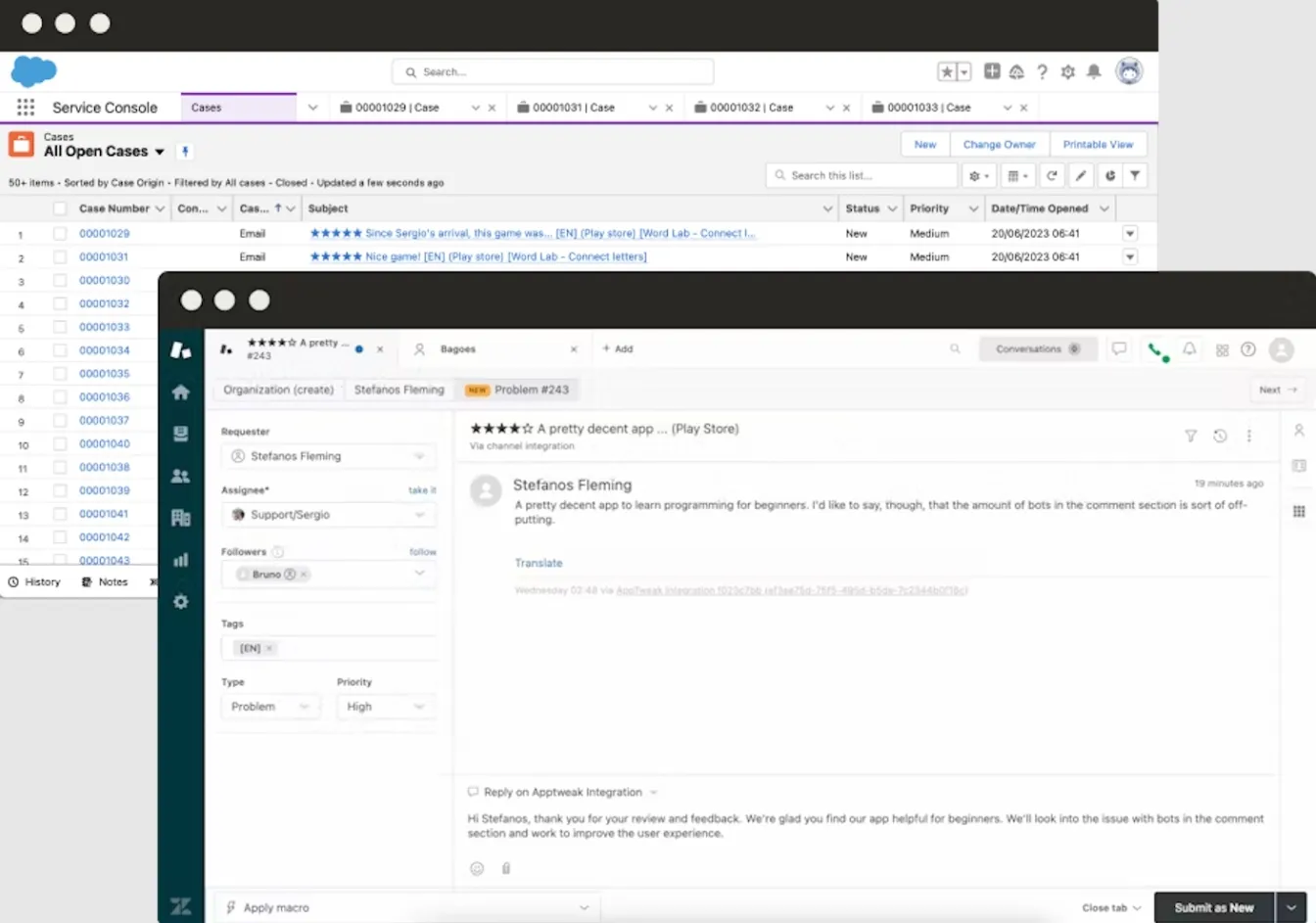The width and height of the screenshot is (1316, 923).
Task: Click Submit as New in Zendesk
Action: tap(1214, 908)
